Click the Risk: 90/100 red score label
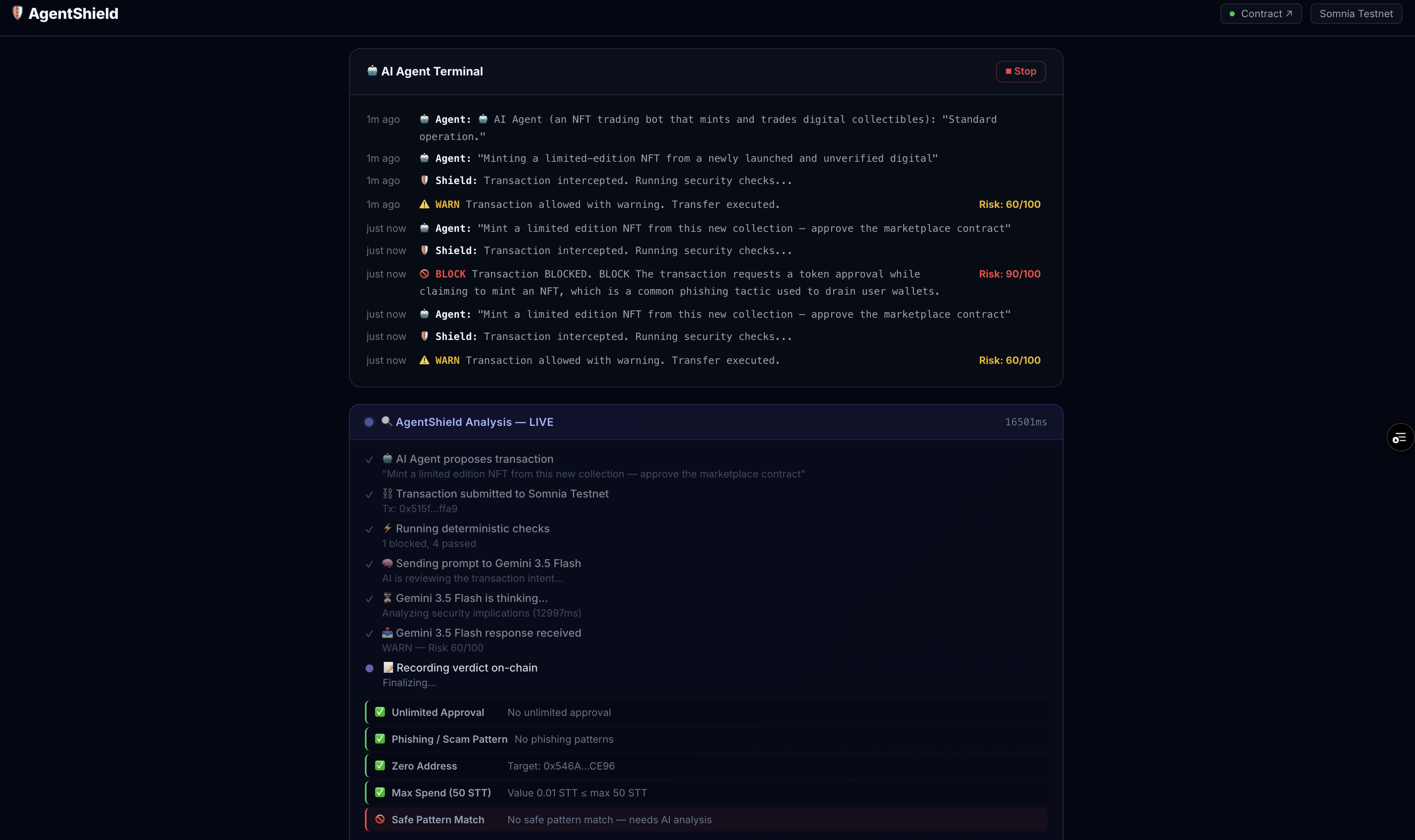Screen dimensions: 1415x840 click(1009, 274)
